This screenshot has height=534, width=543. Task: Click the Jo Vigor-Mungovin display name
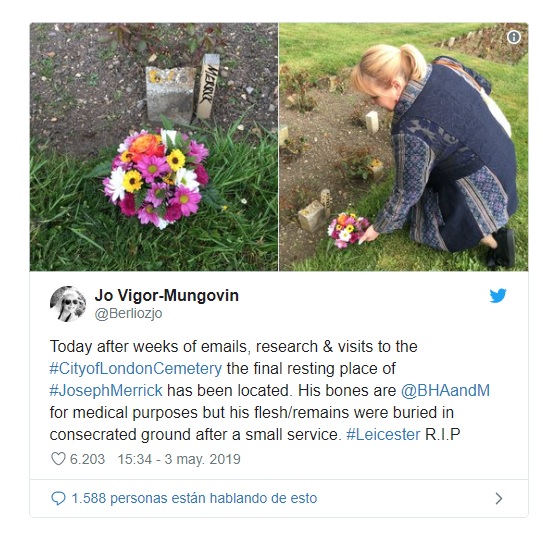167,295
